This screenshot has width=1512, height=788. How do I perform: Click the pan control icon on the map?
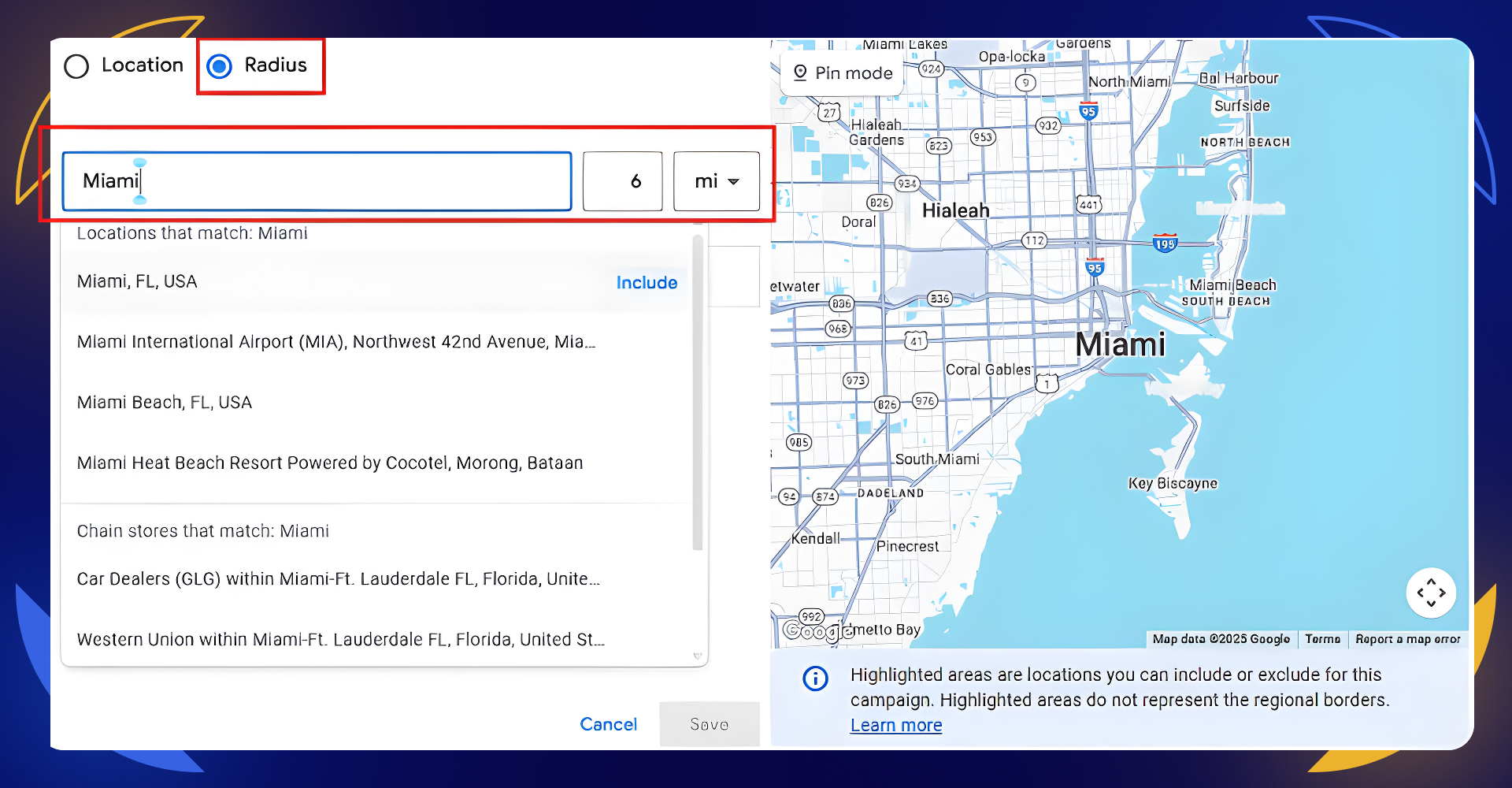coord(1431,593)
